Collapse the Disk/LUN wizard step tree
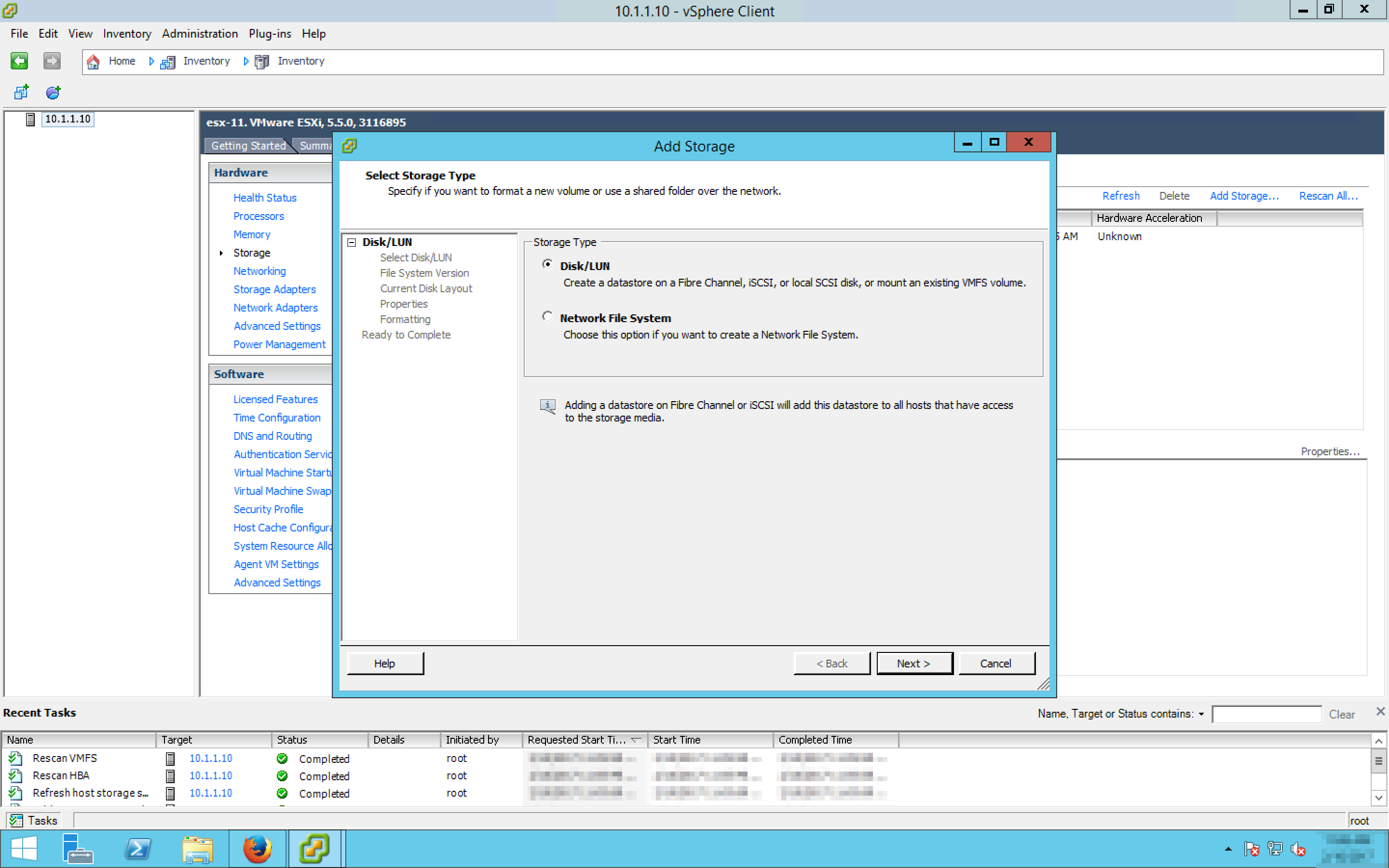The image size is (1389, 868). (352, 242)
